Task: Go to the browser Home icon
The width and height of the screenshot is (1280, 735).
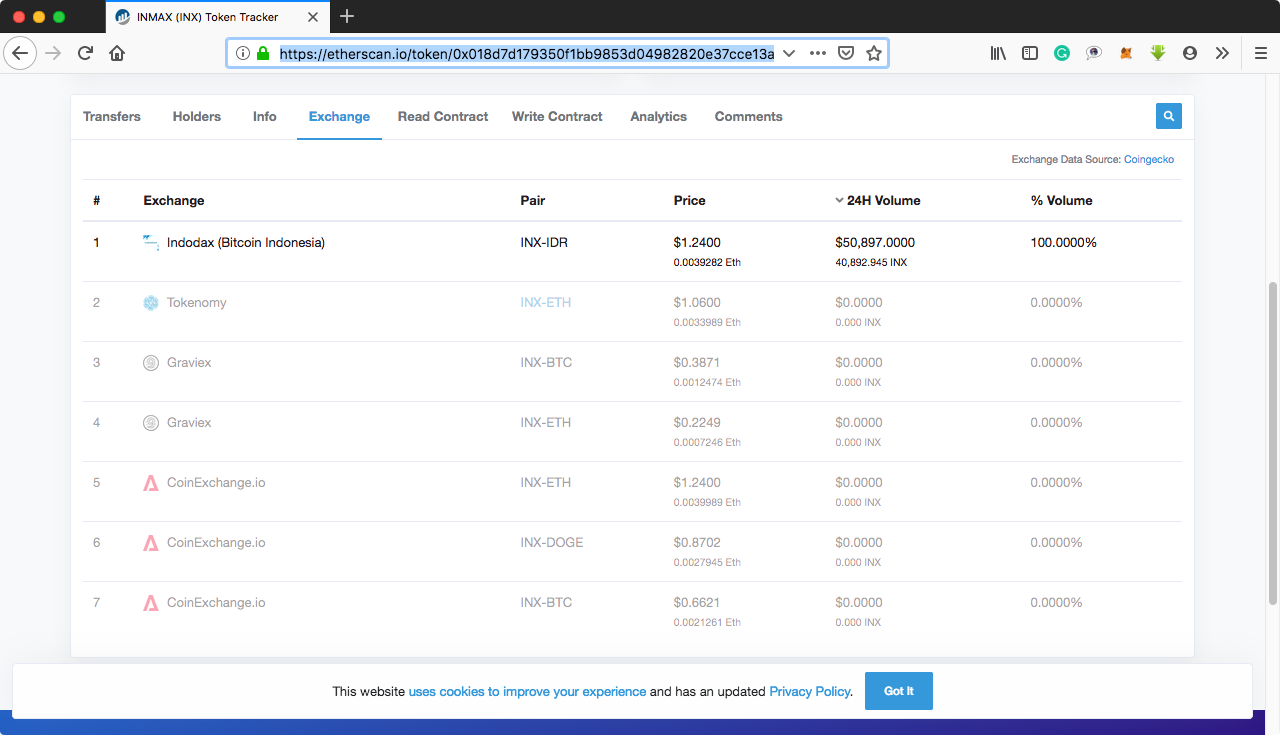Action: pyautogui.click(x=117, y=53)
